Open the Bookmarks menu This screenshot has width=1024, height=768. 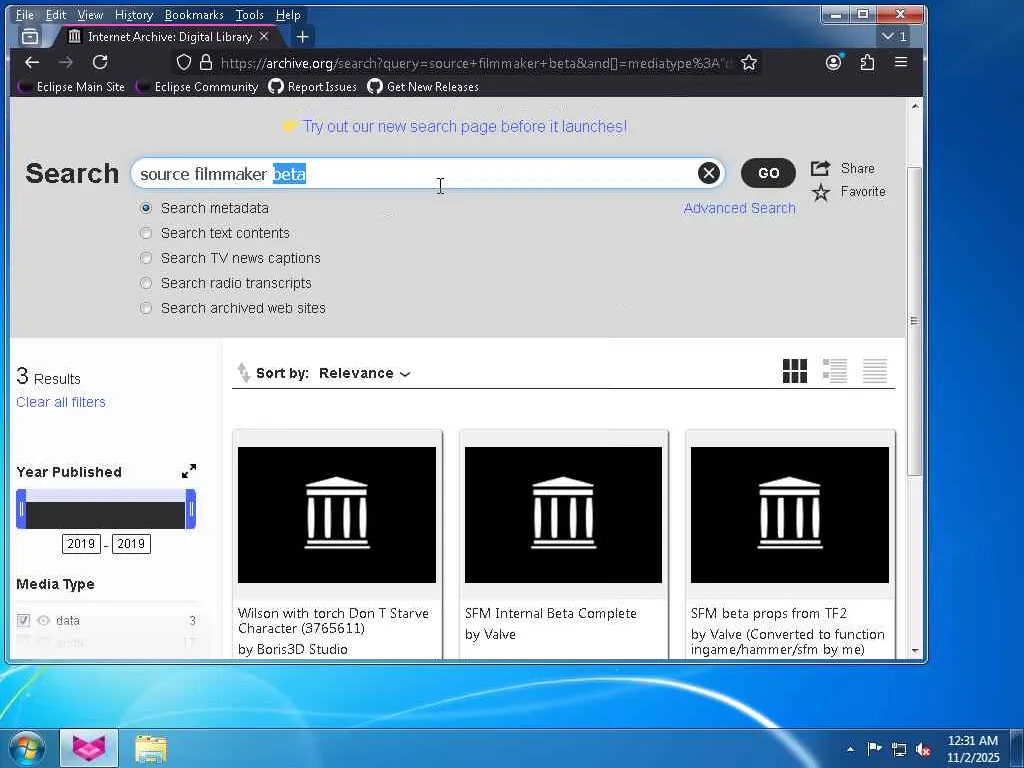[194, 15]
